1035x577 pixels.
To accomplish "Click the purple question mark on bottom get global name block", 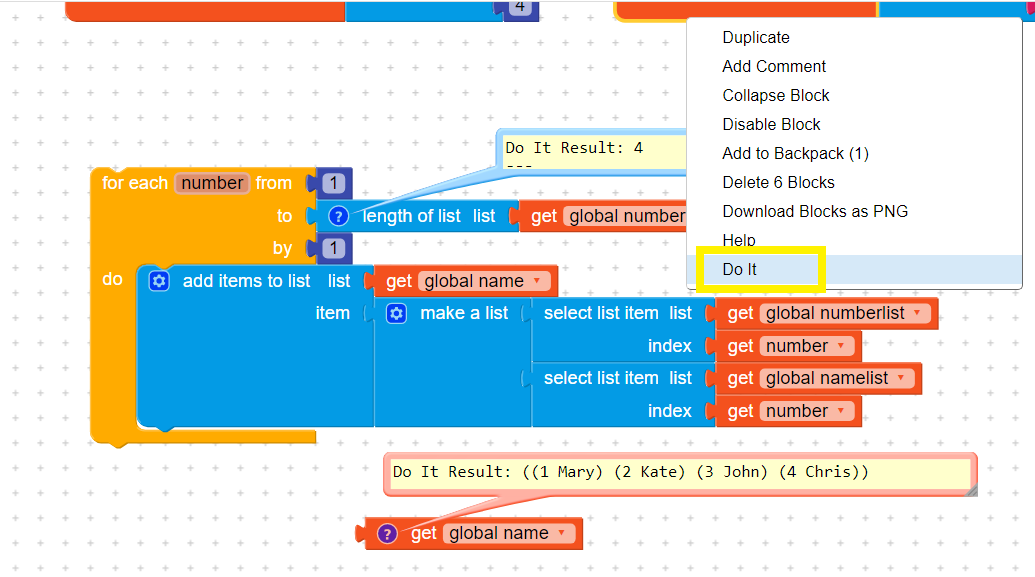I will [387, 533].
